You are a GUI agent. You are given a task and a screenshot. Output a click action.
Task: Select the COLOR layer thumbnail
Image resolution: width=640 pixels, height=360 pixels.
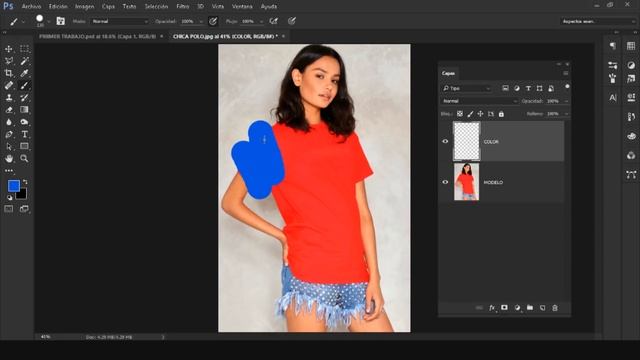pos(467,141)
